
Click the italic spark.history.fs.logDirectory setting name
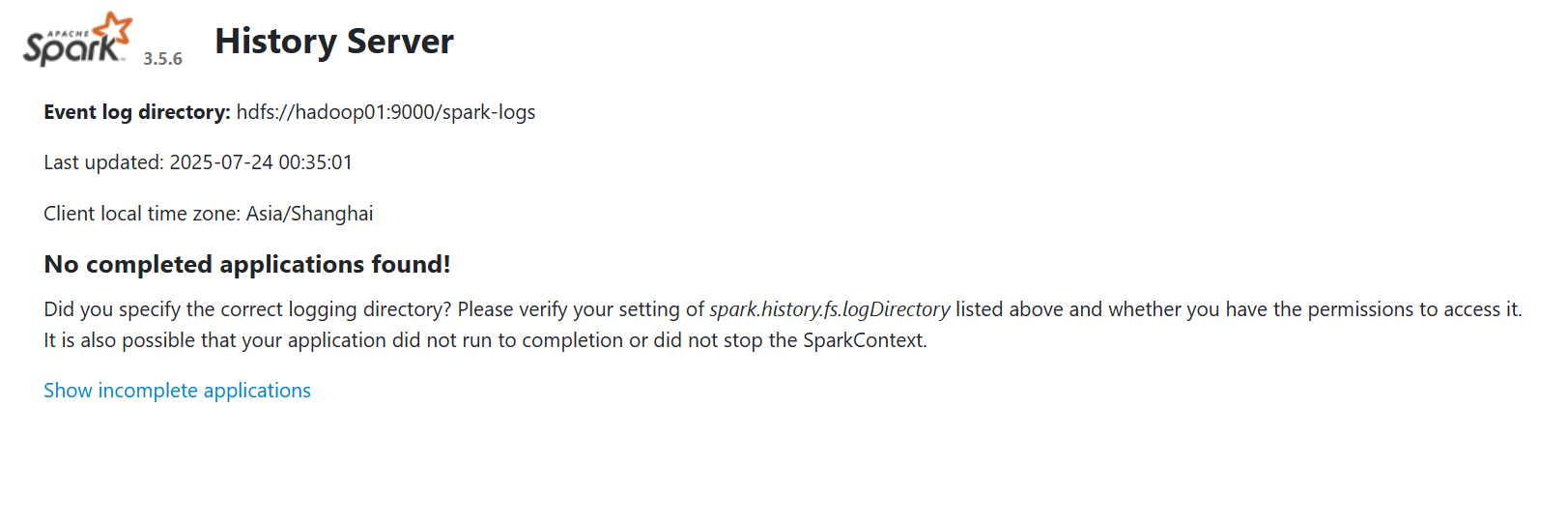coord(829,309)
